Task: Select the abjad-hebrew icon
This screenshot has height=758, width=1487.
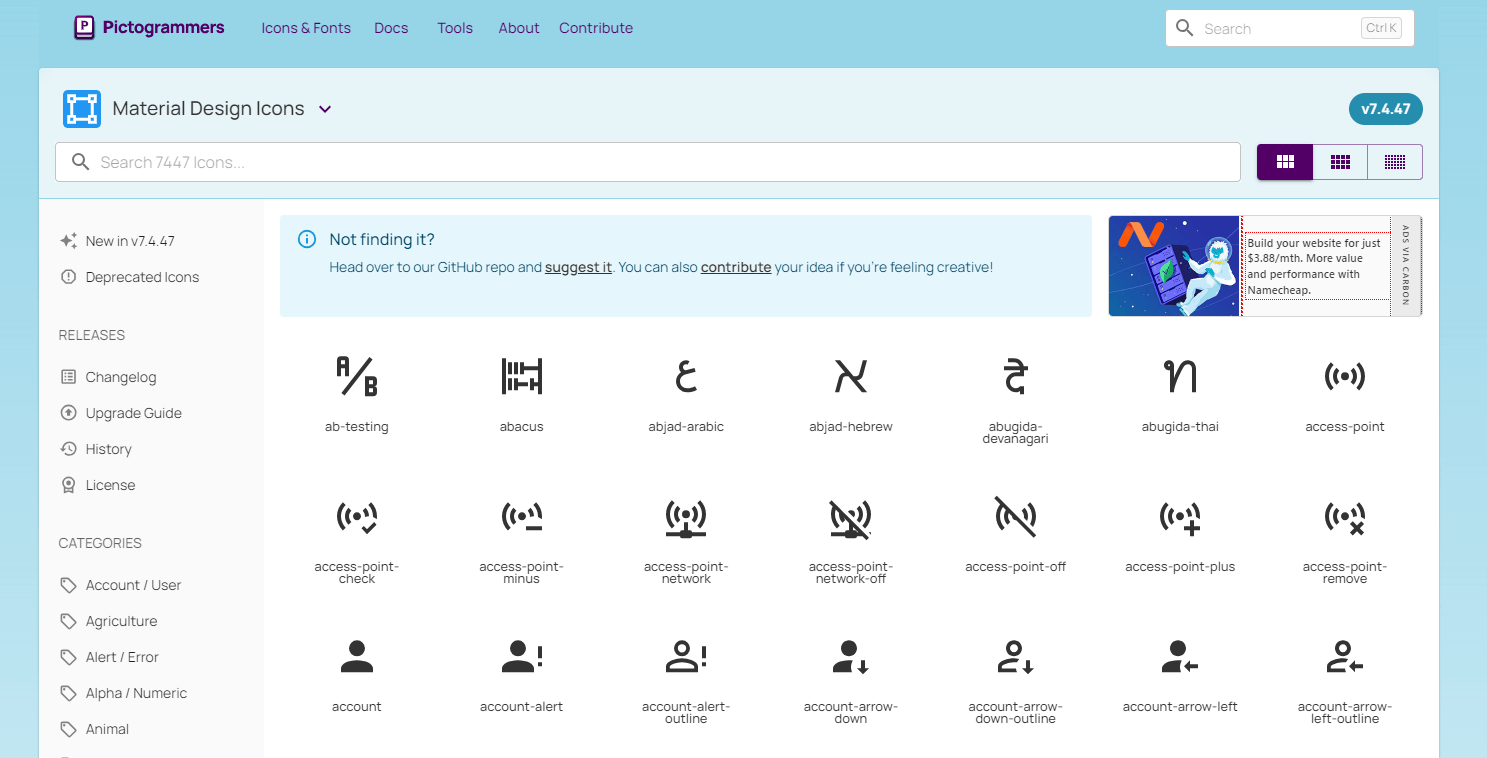Action: click(x=851, y=376)
